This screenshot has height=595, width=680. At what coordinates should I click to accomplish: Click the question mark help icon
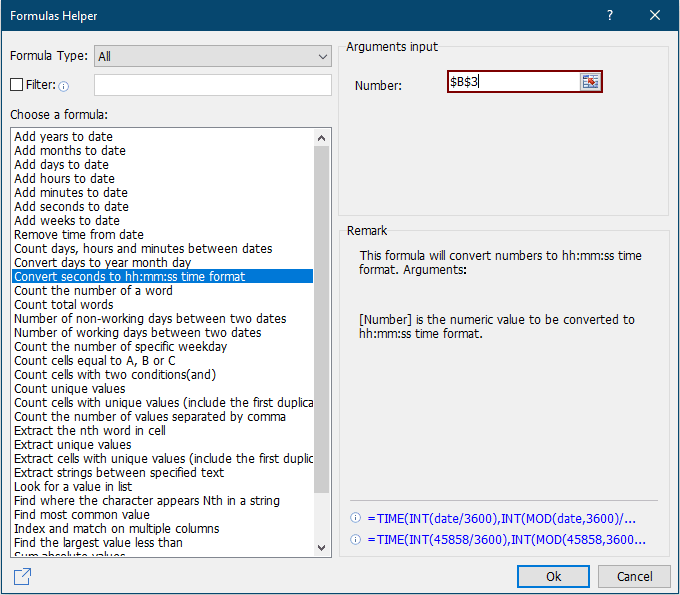(610, 16)
